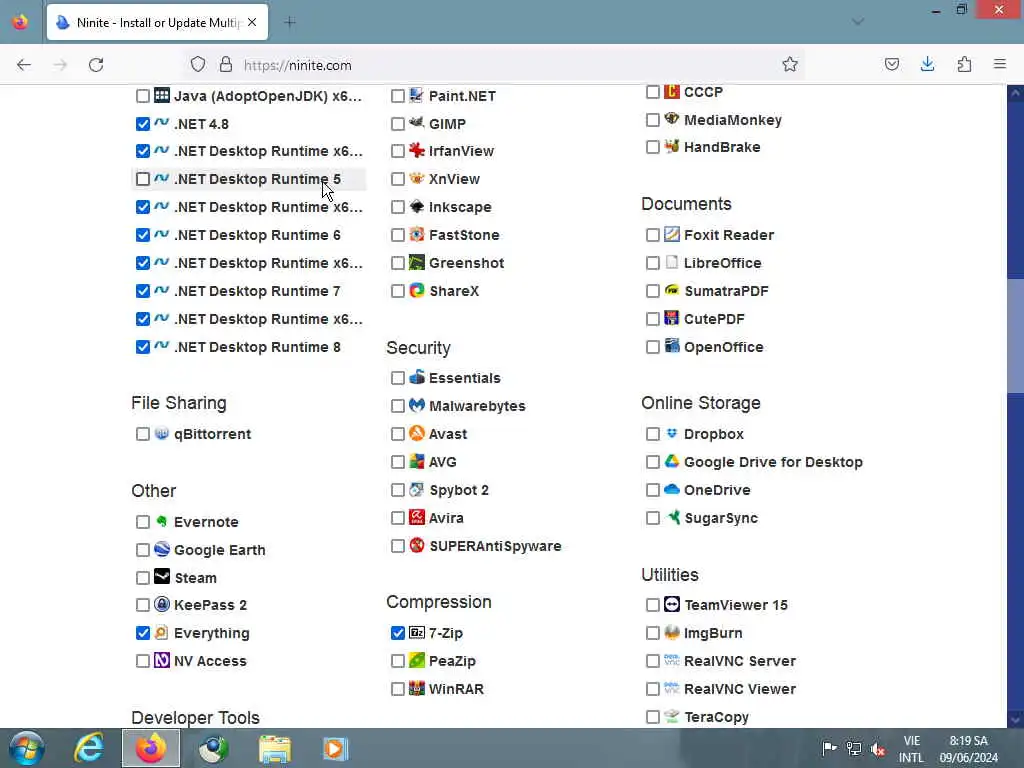This screenshot has width=1024, height=768.
Task: Click the Avira red icon
Action: [417, 517]
